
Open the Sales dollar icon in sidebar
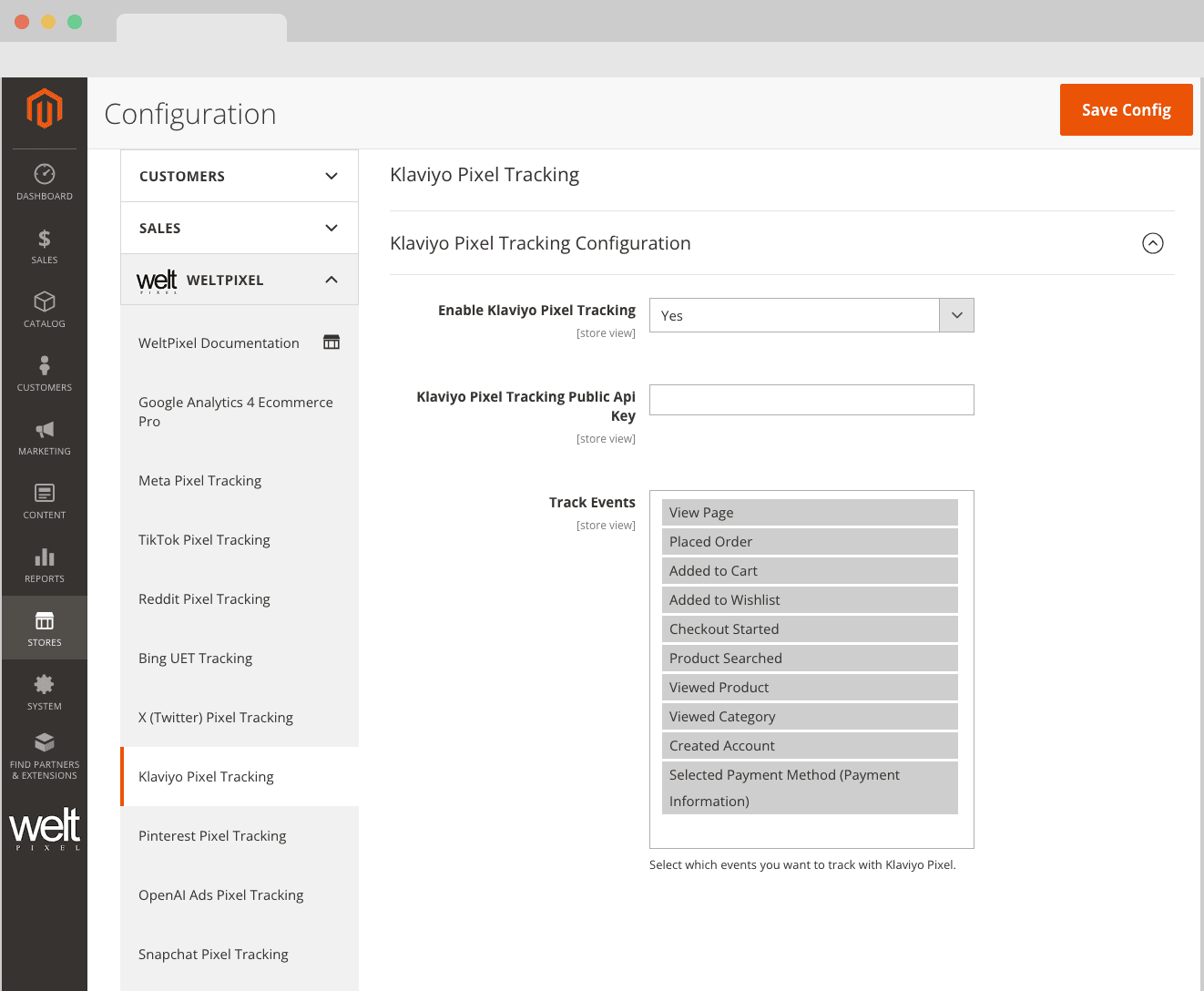pos(45,239)
